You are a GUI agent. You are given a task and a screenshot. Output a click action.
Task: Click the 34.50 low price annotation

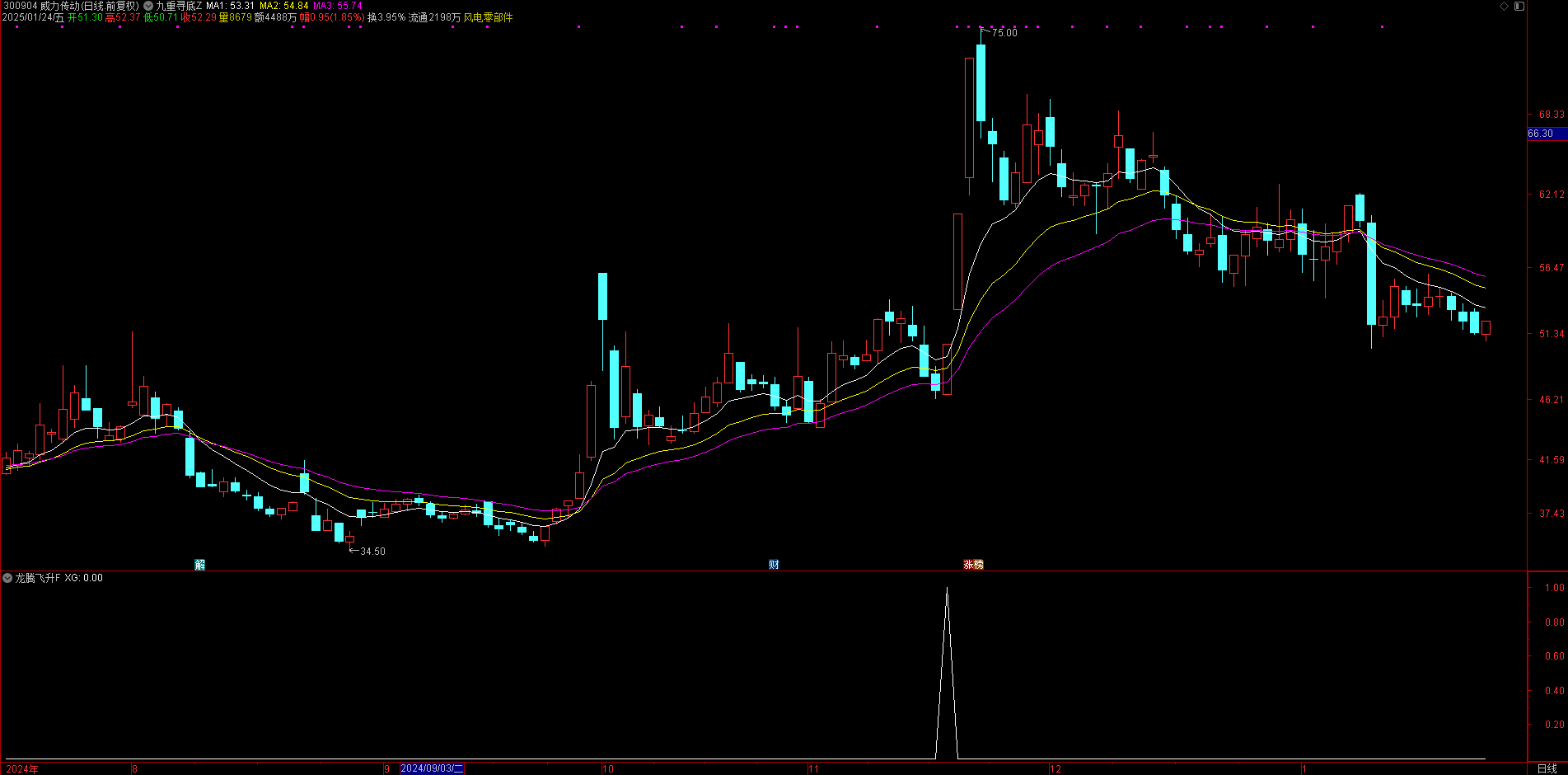372,552
